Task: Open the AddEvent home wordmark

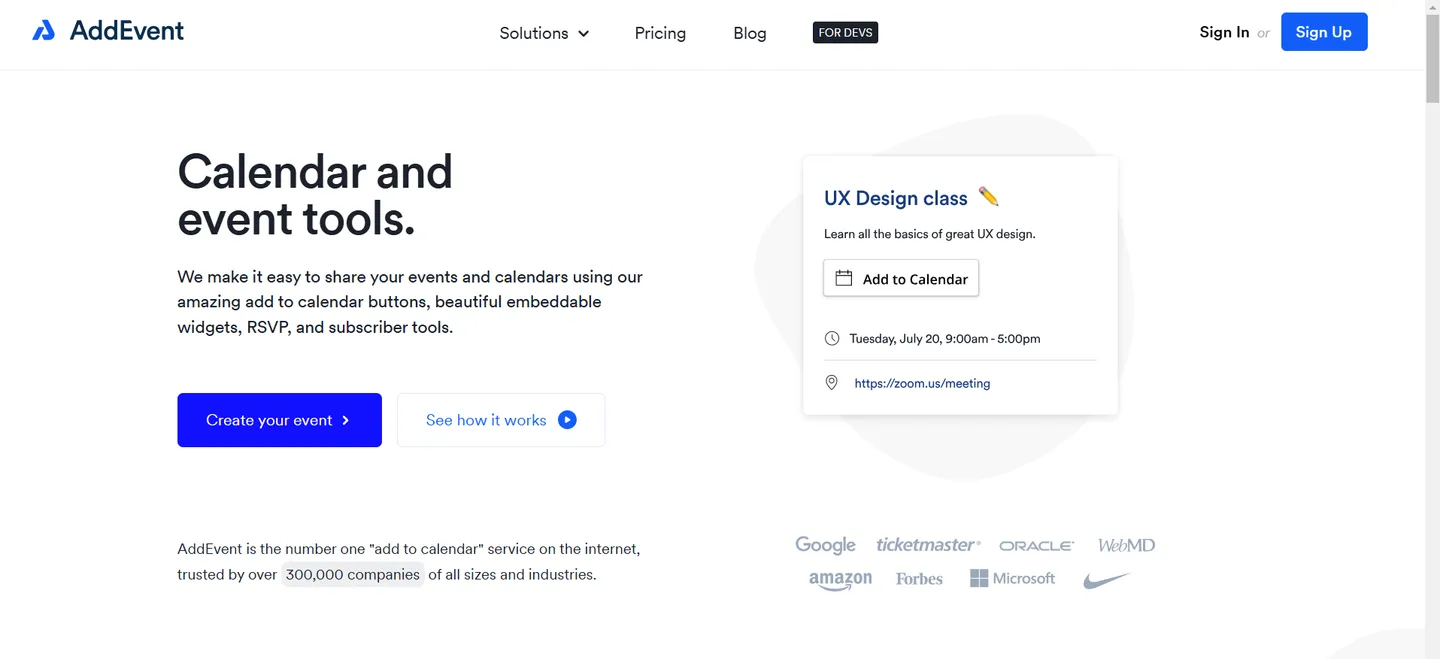Action: 127,31
